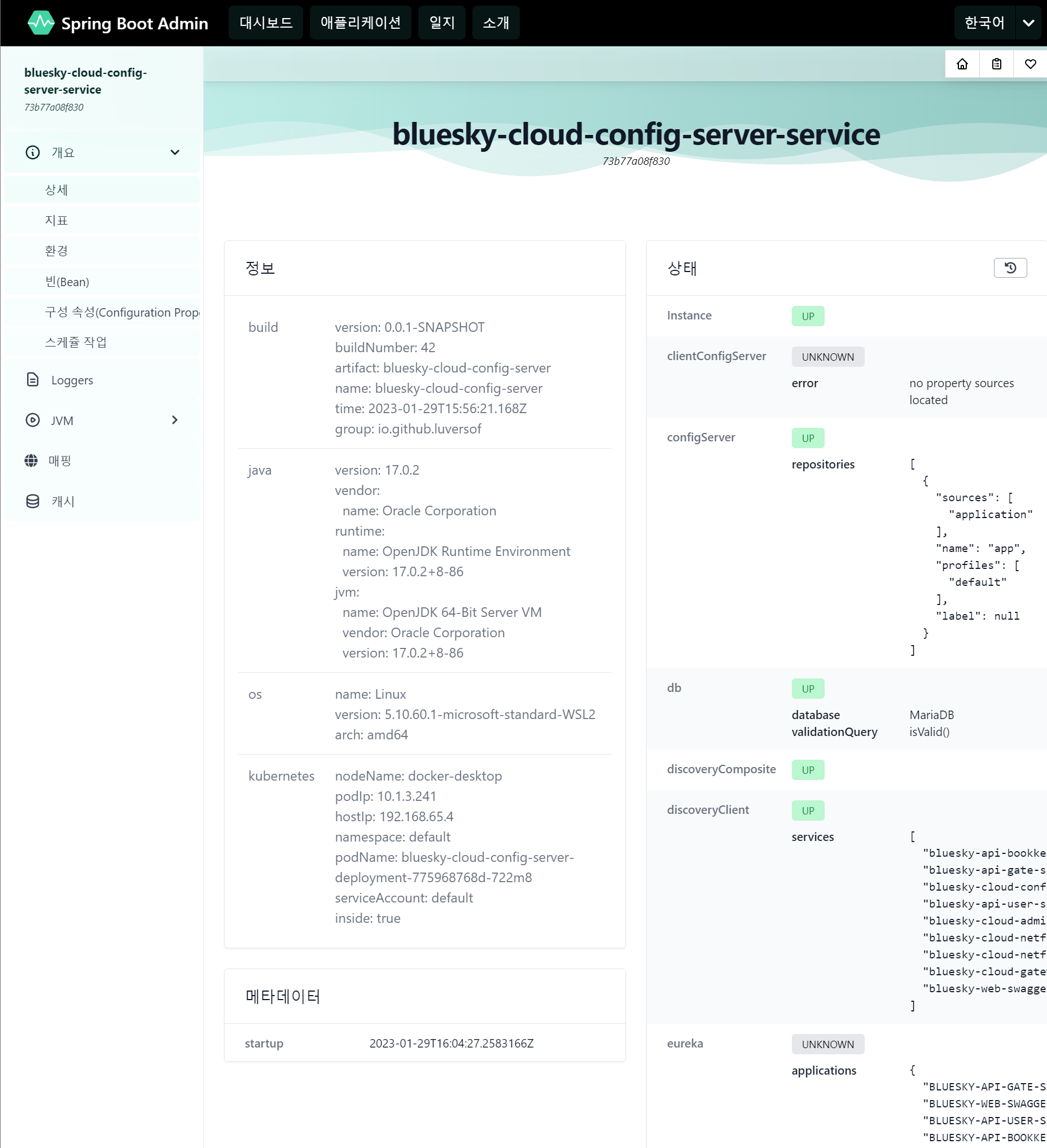Click the applications label under eureka
Image resolution: width=1047 pixels, height=1148 pixels.
[x=823, y=1071]
